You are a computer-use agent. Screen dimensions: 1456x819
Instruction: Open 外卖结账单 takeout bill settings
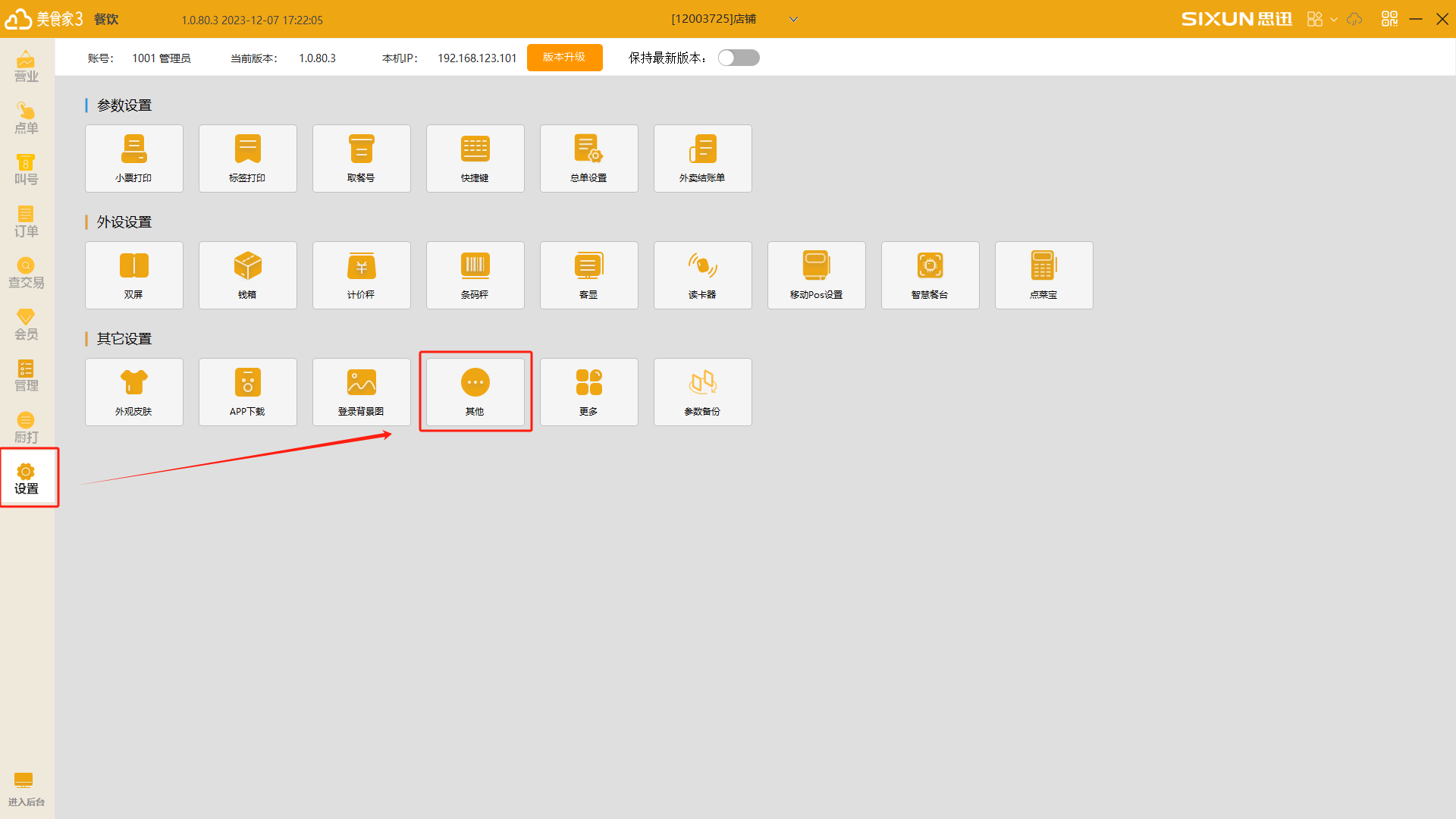click(703, 158)
